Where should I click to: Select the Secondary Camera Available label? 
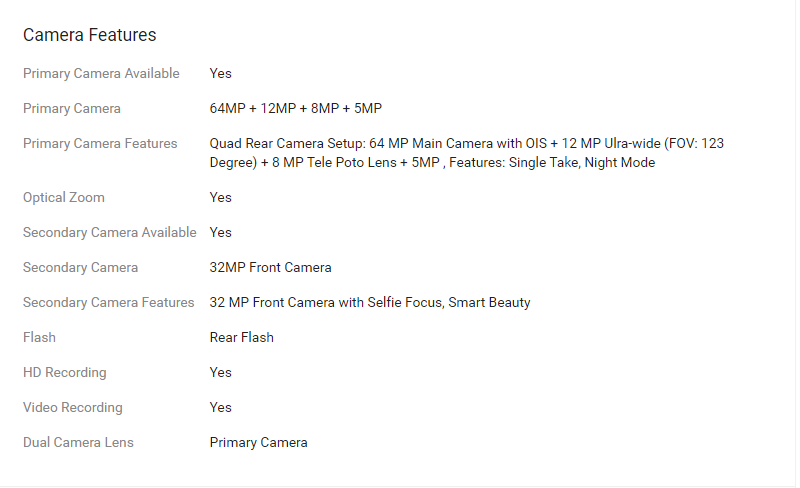(x=110, y=232)
